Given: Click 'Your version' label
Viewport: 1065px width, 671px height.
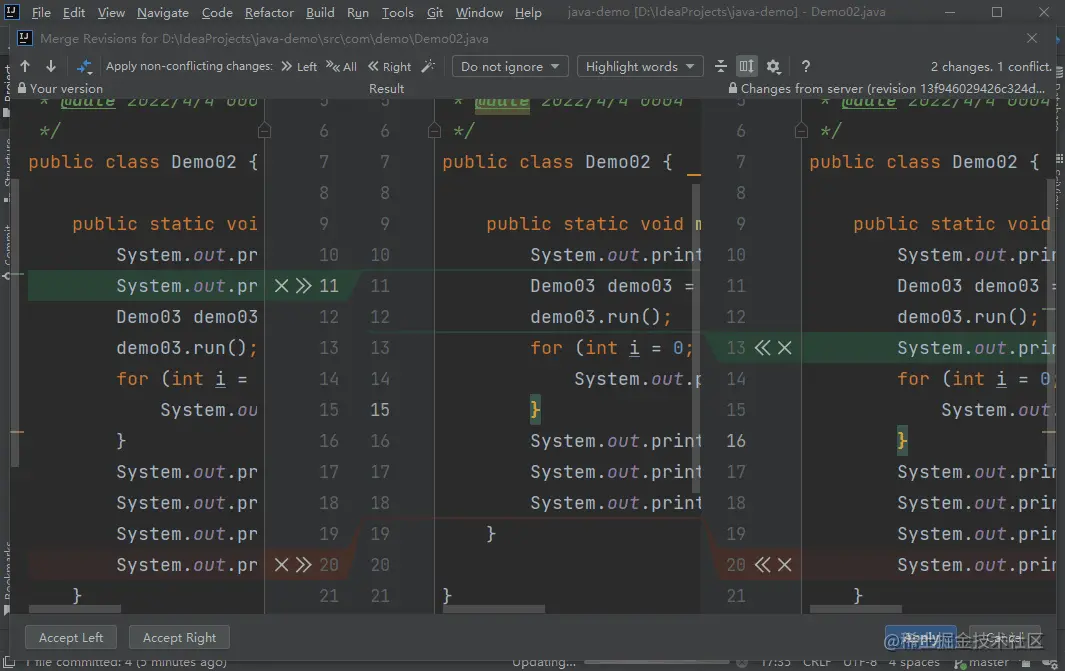Looking at the screenshot, I should click(67, 88).
